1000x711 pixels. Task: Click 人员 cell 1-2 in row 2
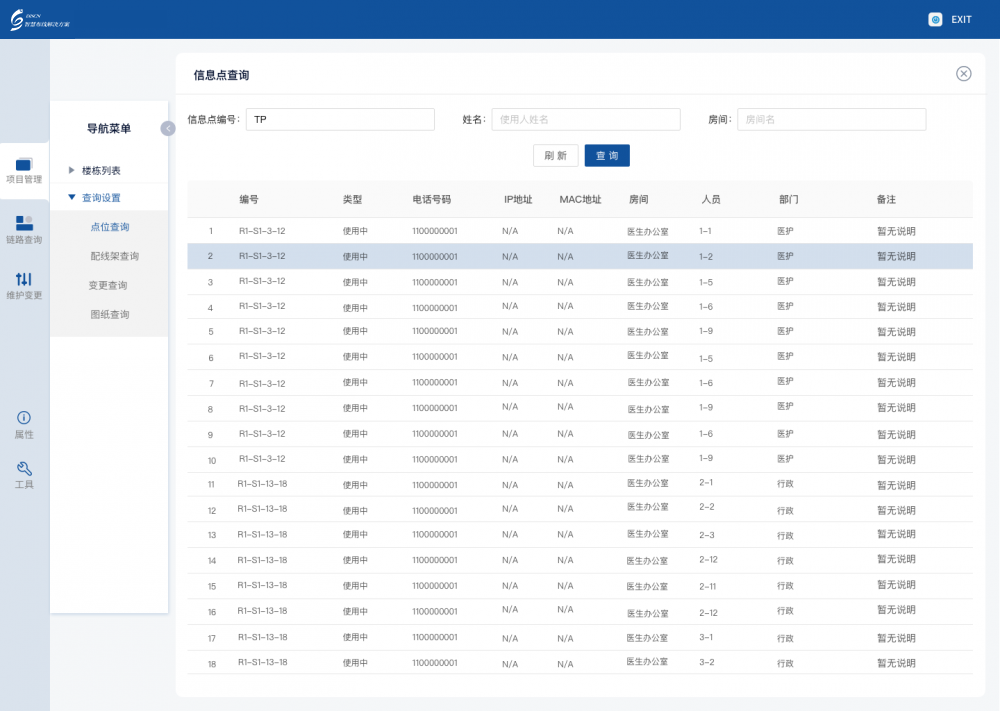pos(706,256)
